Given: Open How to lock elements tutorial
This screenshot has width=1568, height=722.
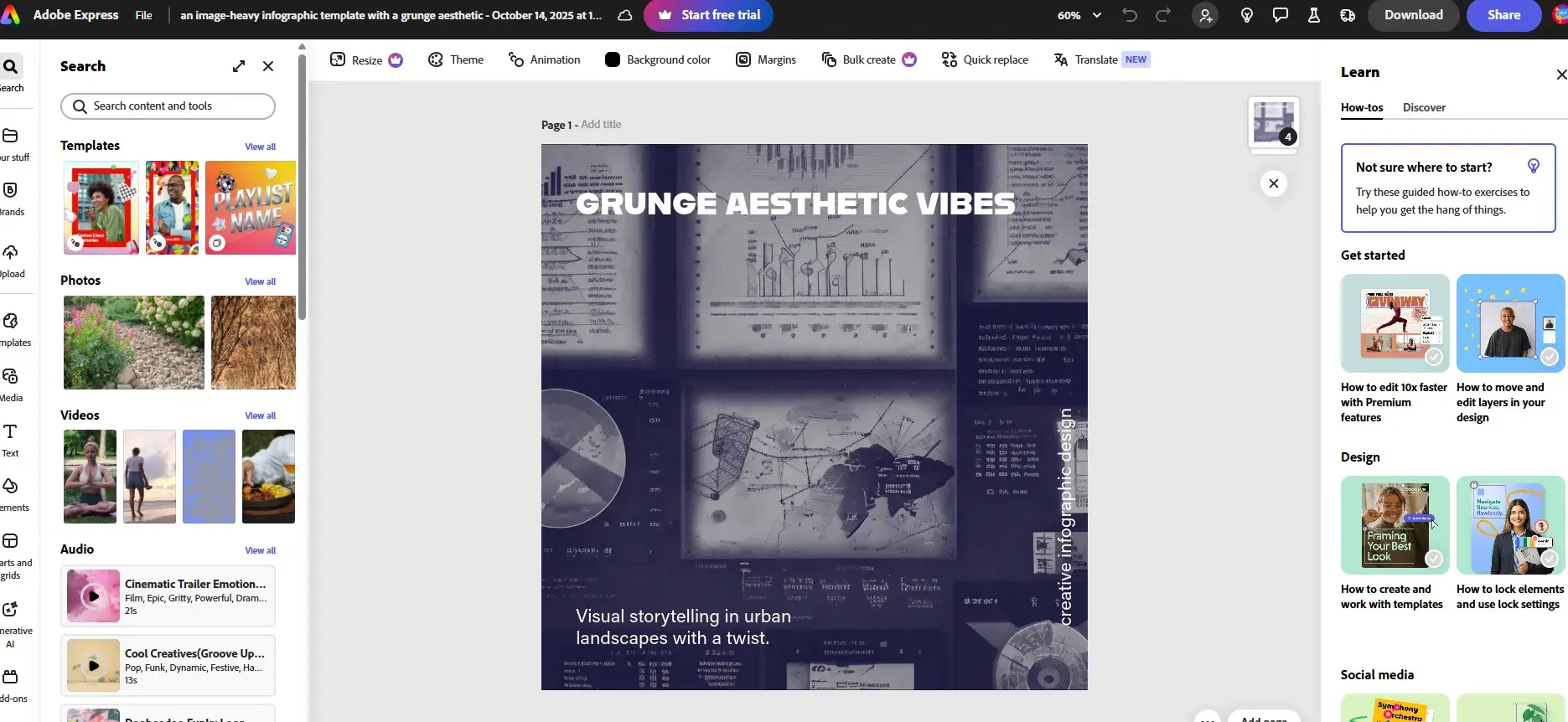Looking at the screenshot, I should point(1510,544).
